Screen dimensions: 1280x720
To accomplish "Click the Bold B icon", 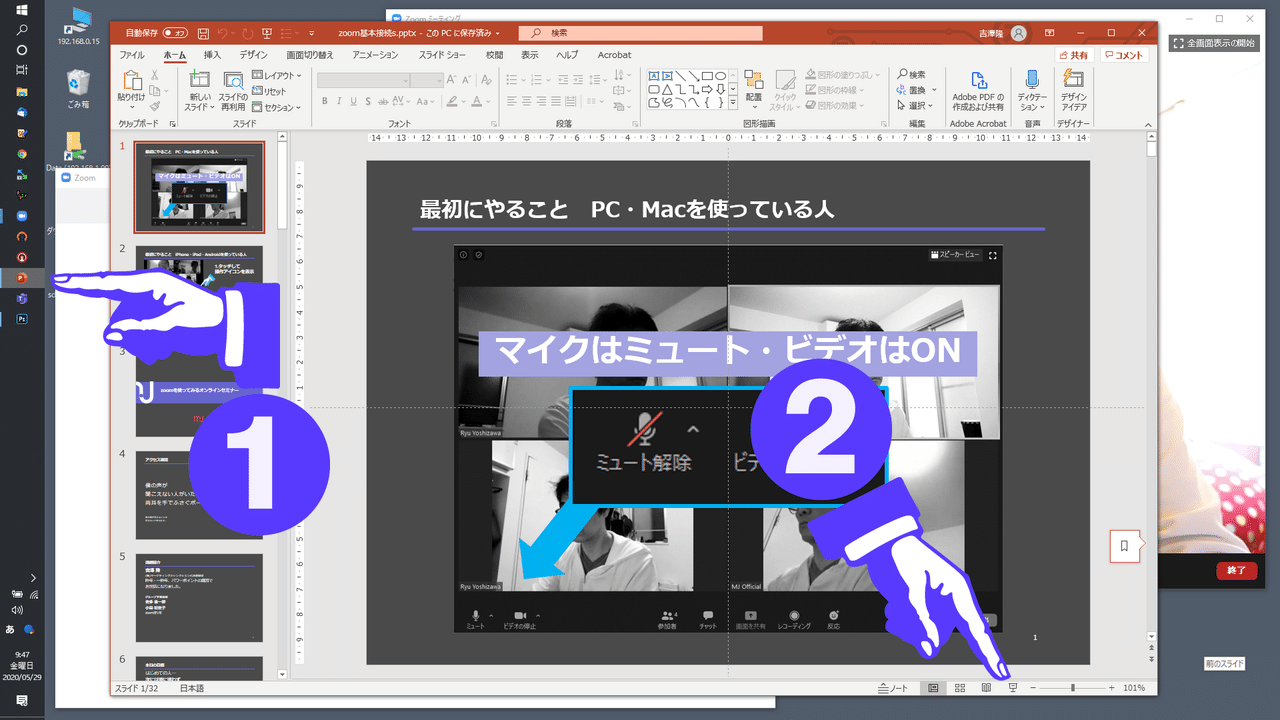I will coord(325,101).
